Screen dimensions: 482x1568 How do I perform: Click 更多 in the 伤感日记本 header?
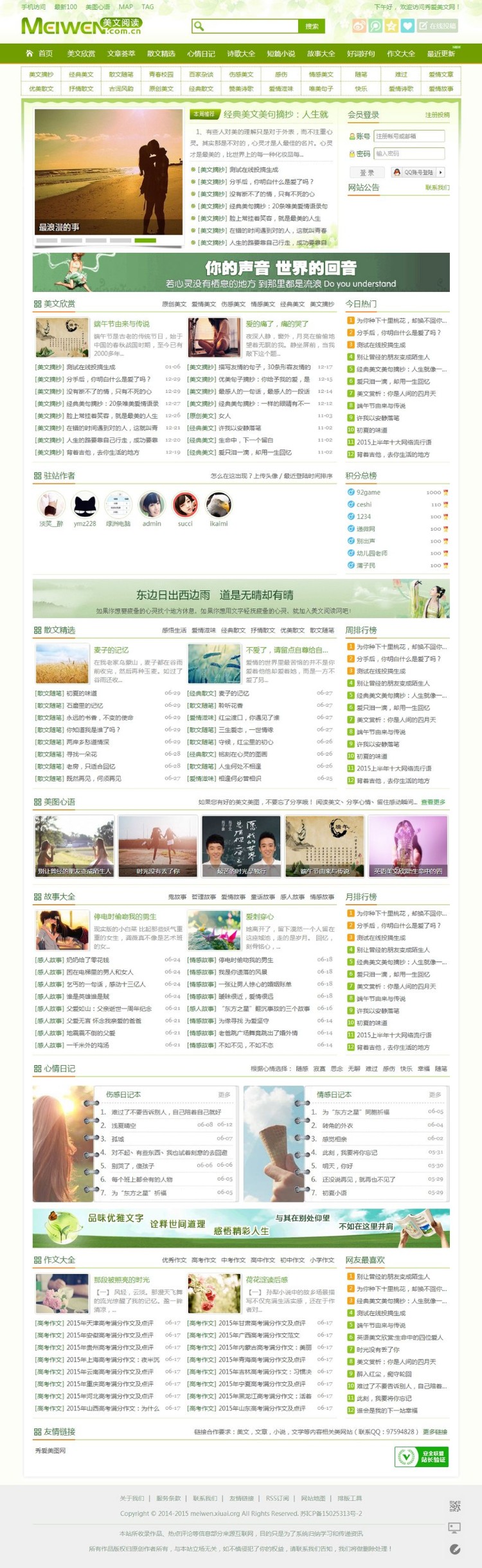click(x=224, y=1094)
